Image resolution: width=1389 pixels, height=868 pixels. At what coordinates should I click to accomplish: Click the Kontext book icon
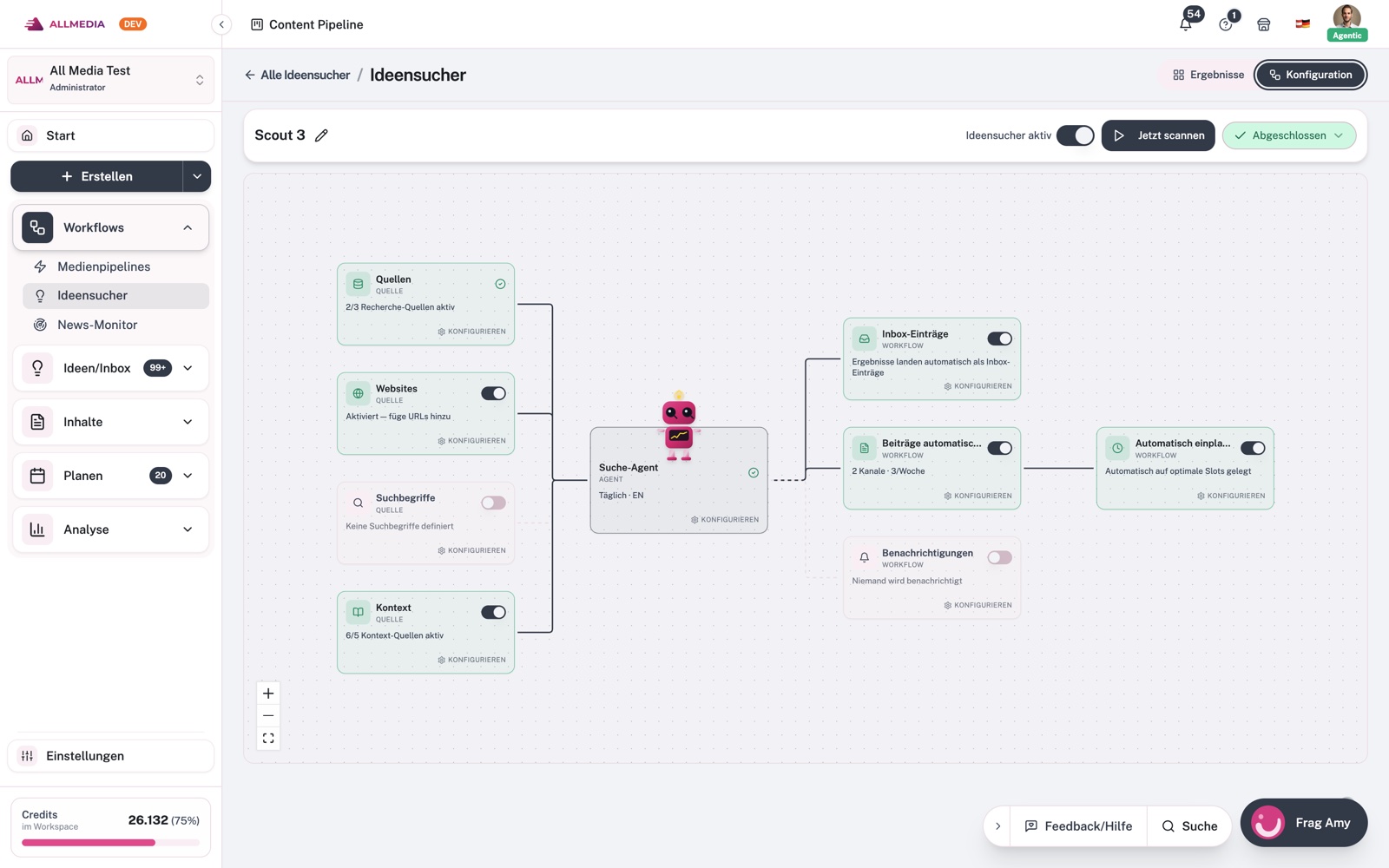point(358,612)
